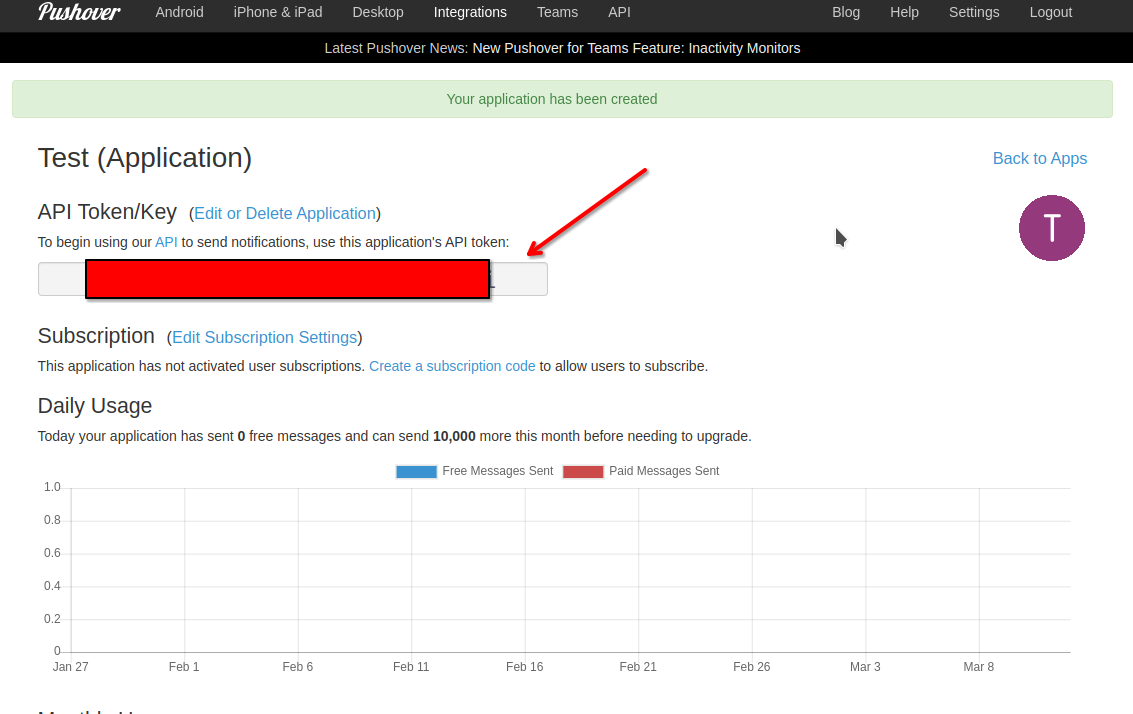
Task: Click the Paid Messages Sent legend label
Action: [x=664, y=471]
